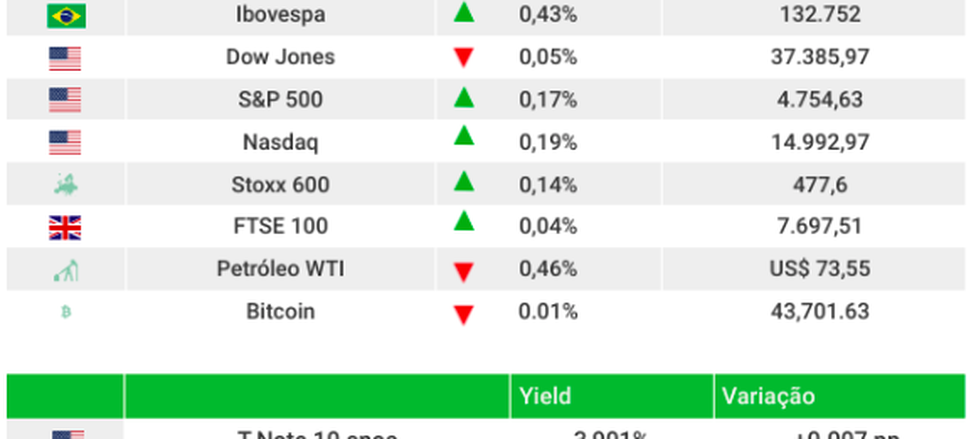971x439 pixels.
Task: Click the Stoxx 600 value 477,6
Action: click(x=819, y=185)
